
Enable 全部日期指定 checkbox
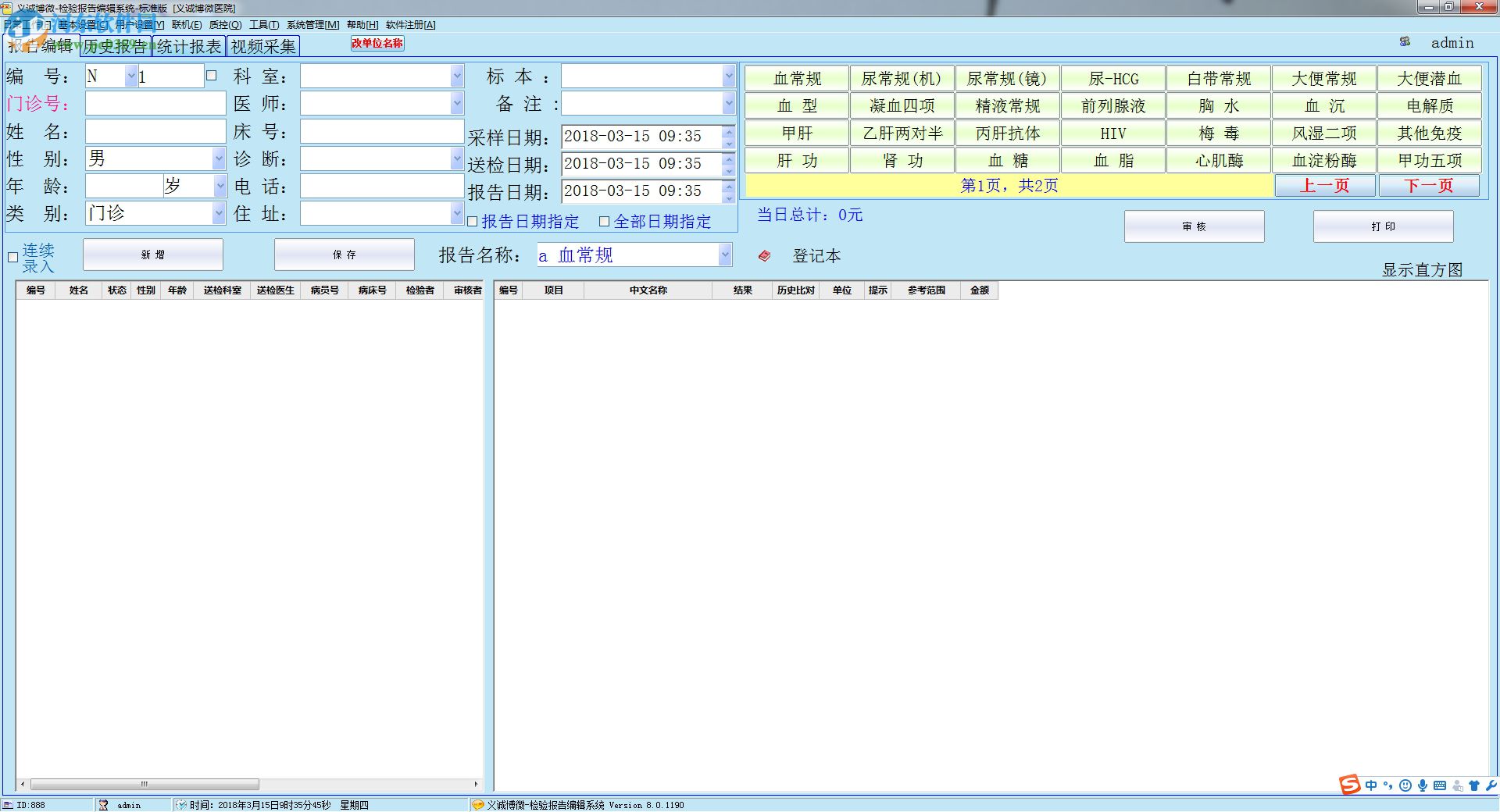pyautogui.click(x=604, y=222)
